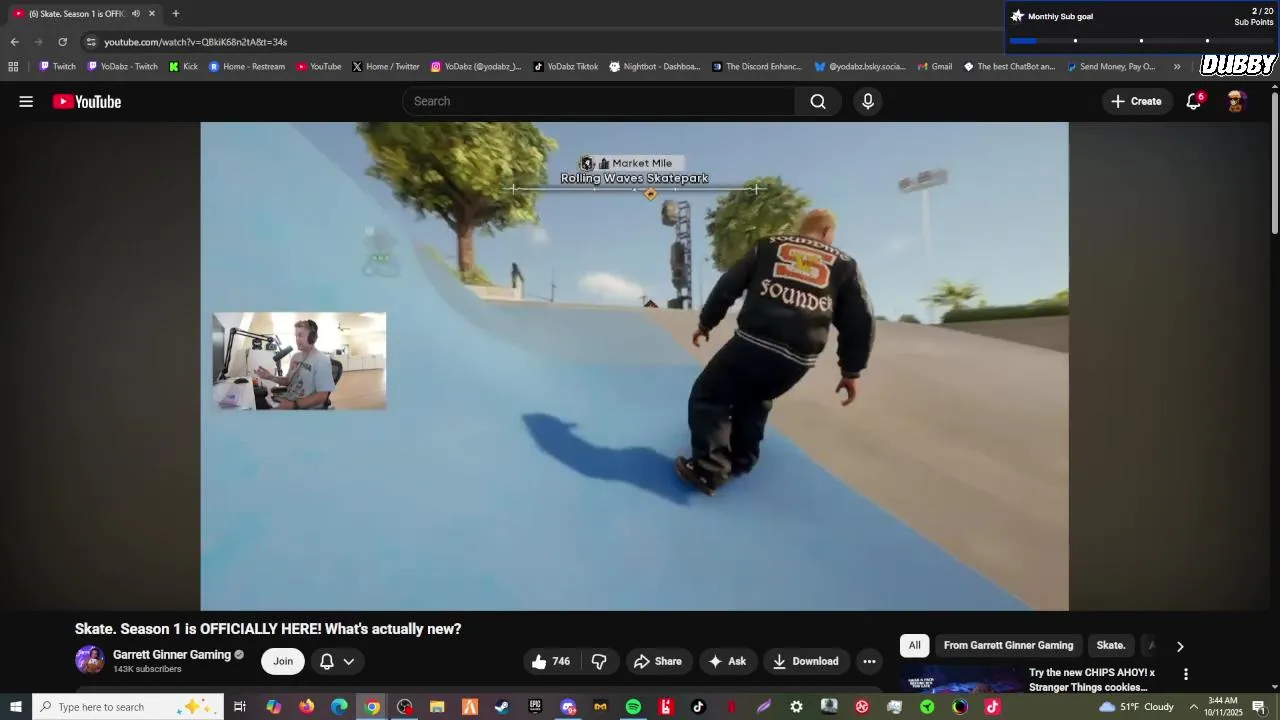Mute the Skate. tab audio
The height and width of the screenshot is (720, 1280).
136,13
